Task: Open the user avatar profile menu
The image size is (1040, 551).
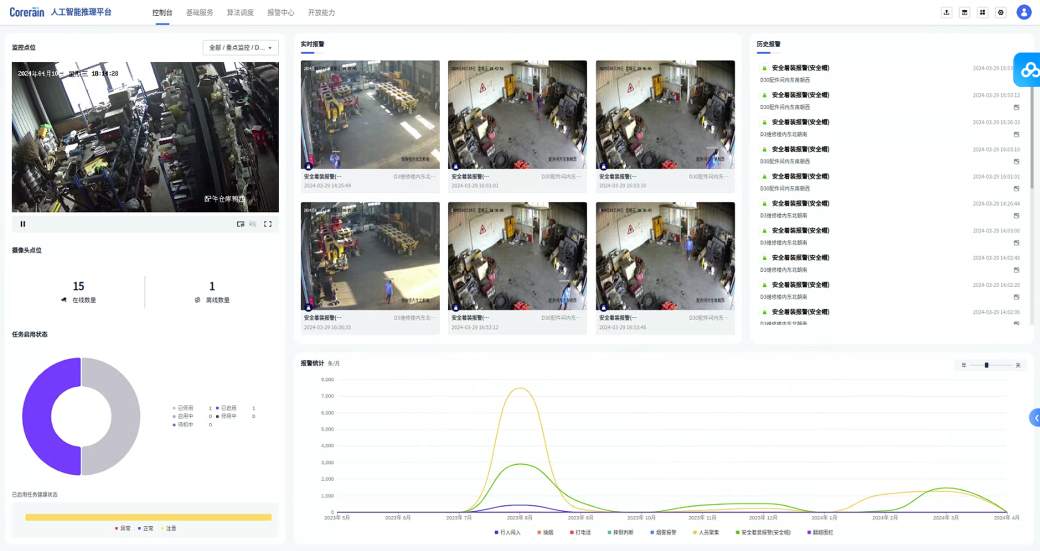Action: [1024, 13]
